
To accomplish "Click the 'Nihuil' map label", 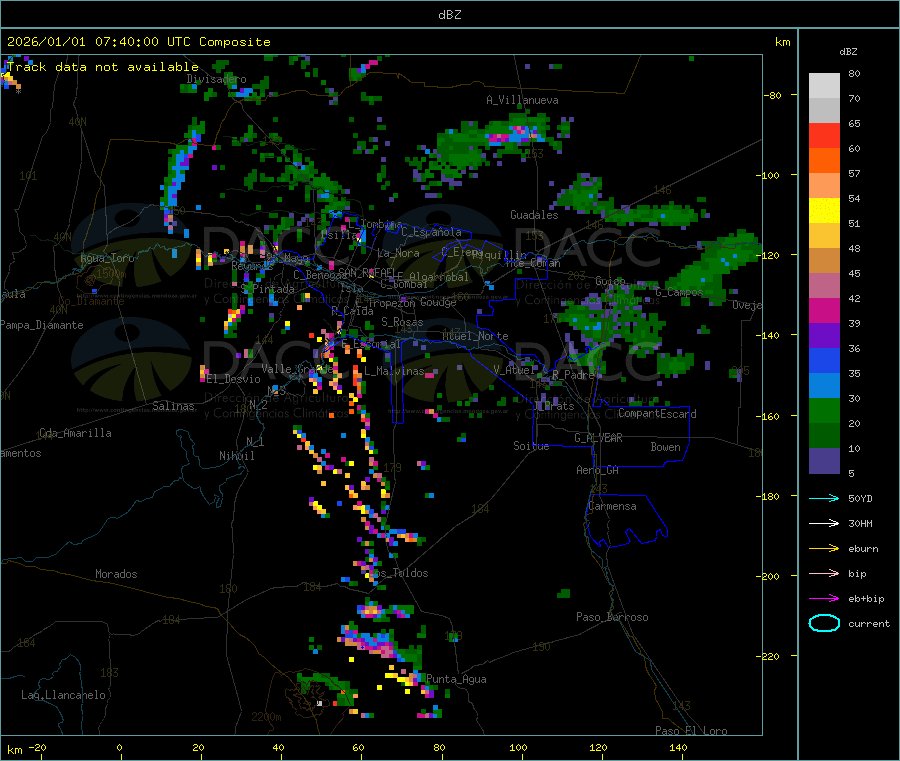I will point(237,456).
